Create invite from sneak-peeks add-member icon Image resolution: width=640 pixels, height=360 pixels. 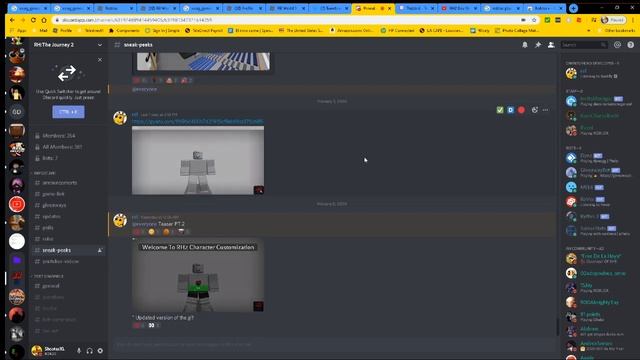(x=100, y=250)
